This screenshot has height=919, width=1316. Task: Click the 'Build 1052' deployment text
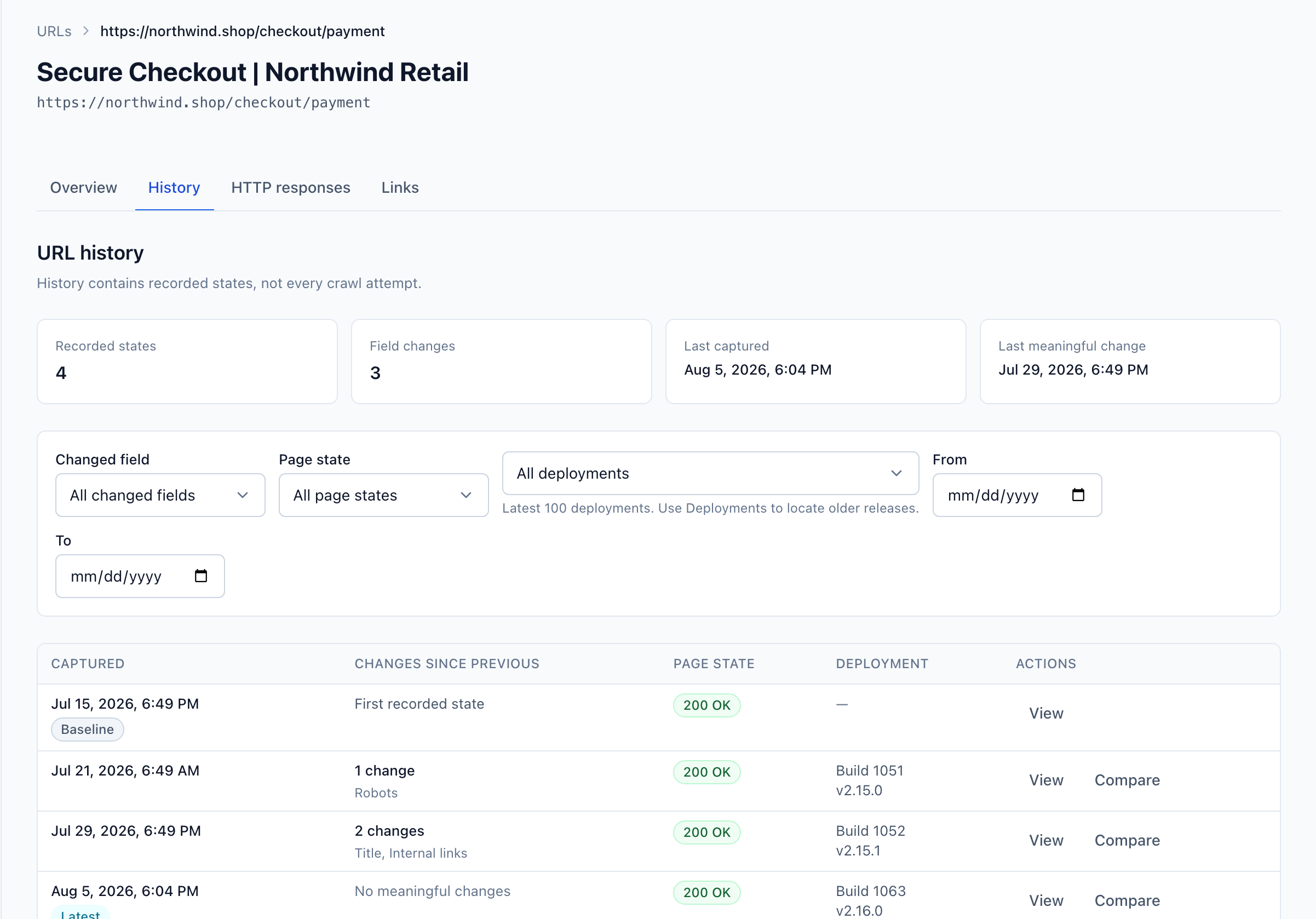pos(870,830)
